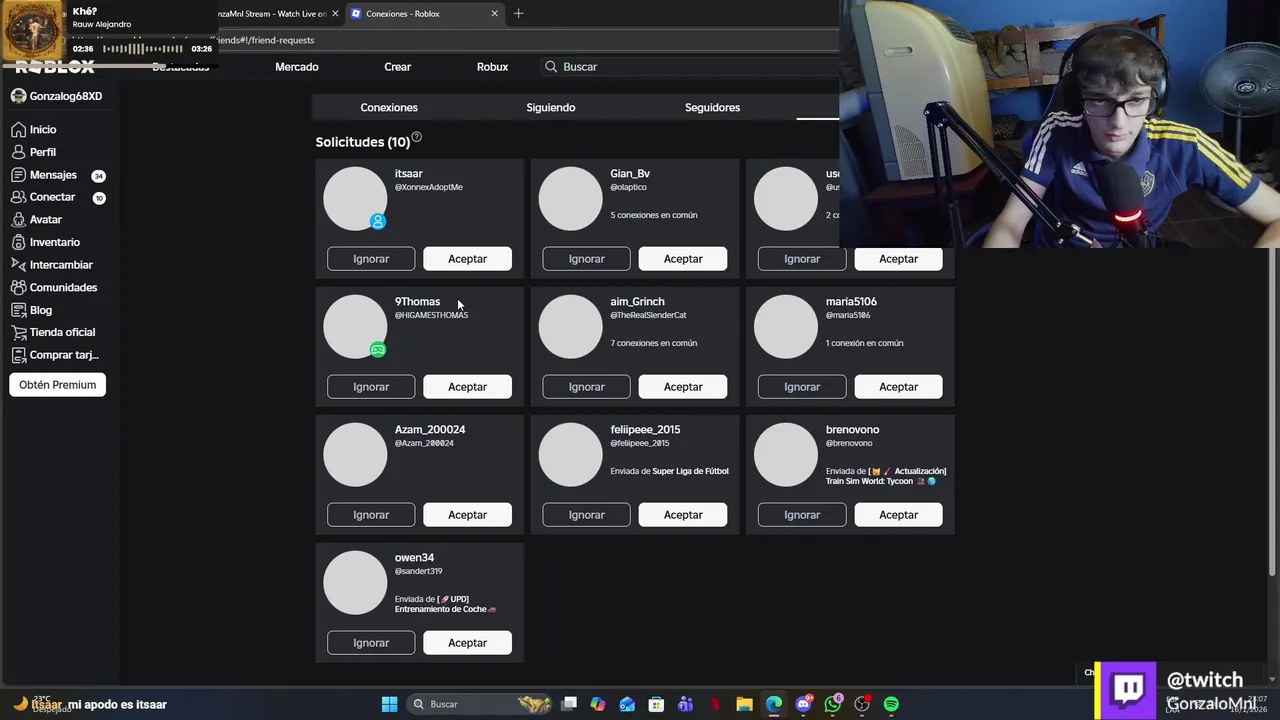The image size is (1280, 720).
Task: Accept feliipeee_2015's connection request
Action: click(683, 515)
